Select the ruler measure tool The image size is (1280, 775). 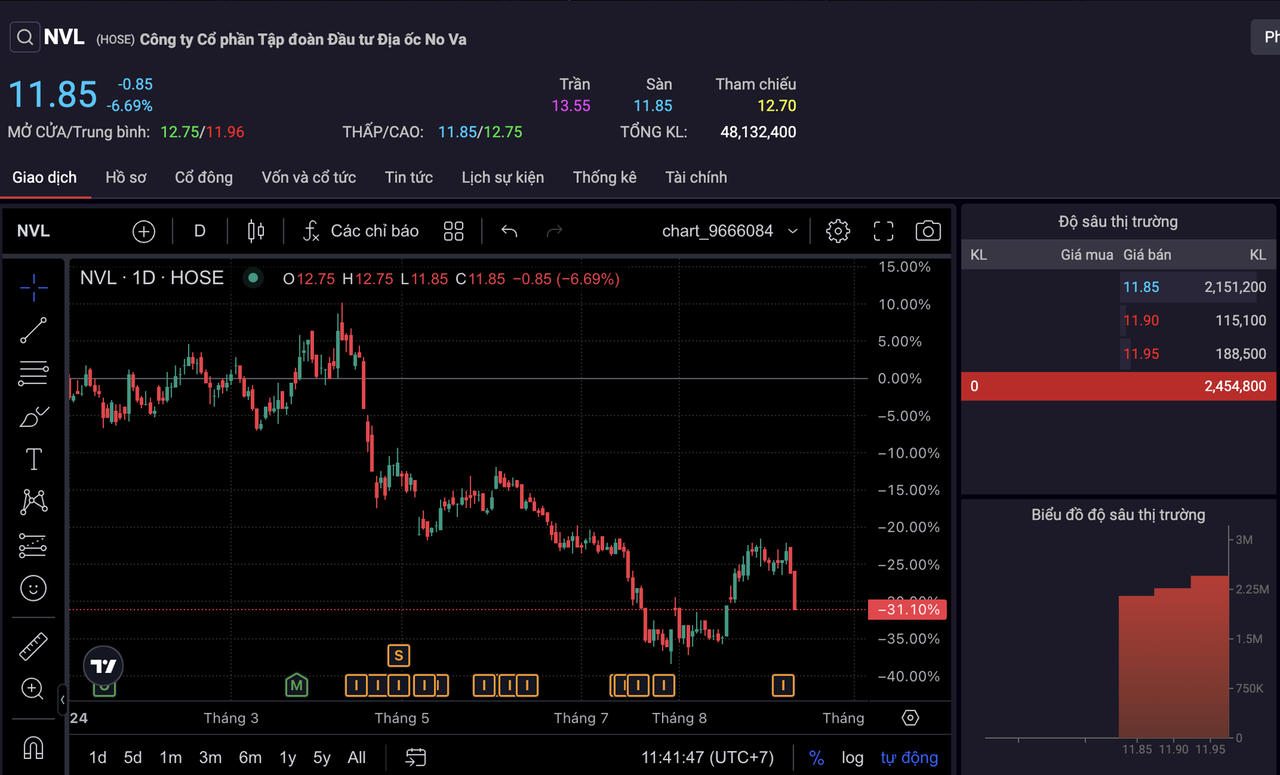[33, 647]
